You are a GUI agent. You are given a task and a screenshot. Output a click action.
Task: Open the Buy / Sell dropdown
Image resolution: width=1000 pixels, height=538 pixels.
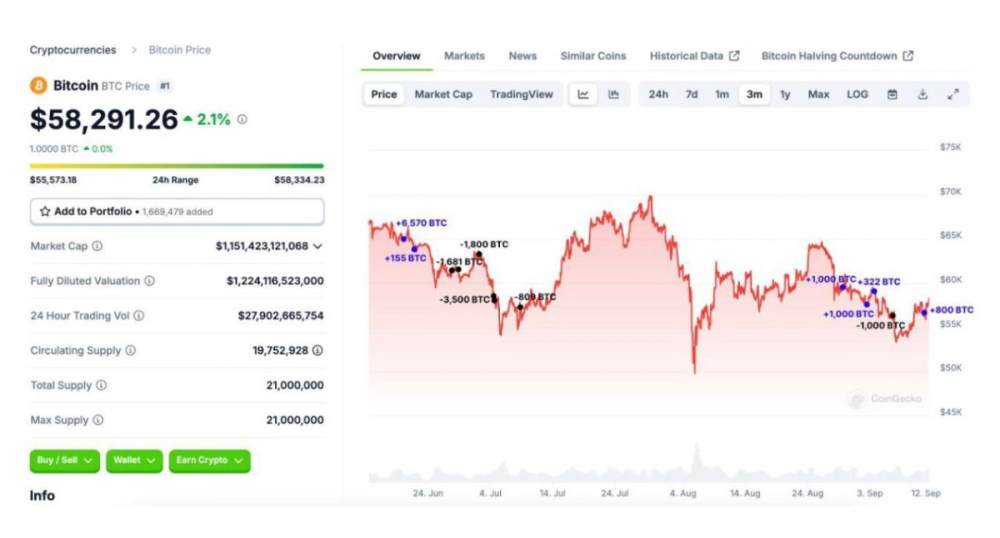[65, 460]
